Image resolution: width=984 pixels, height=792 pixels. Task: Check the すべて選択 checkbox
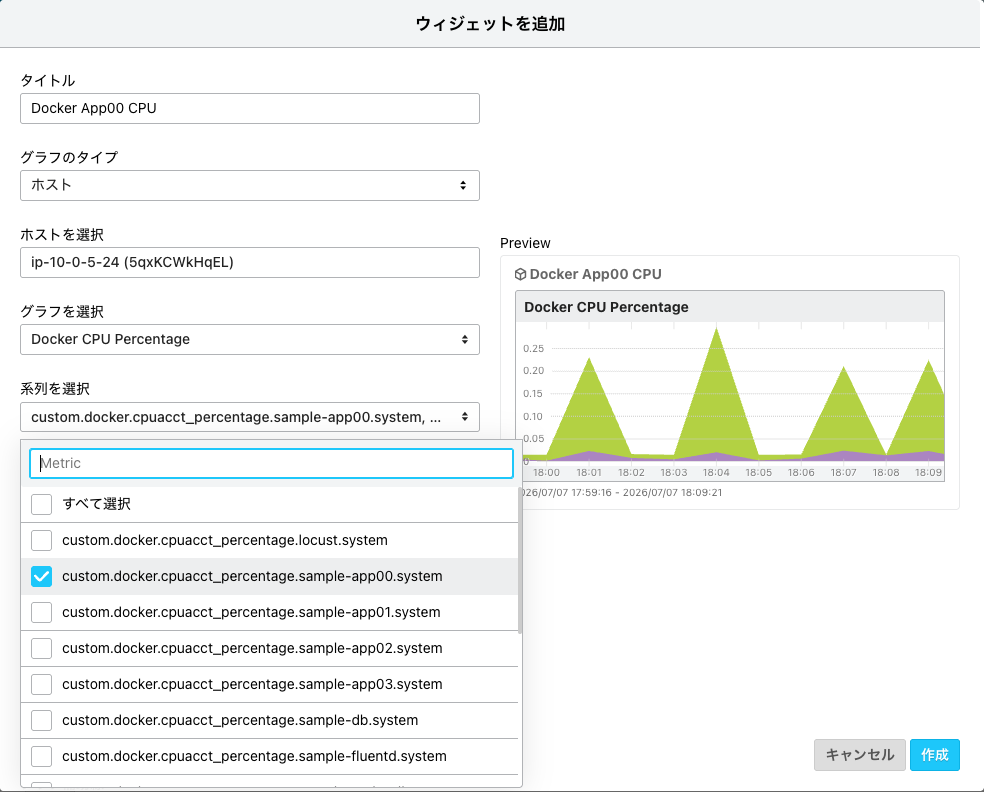(41, 504)
